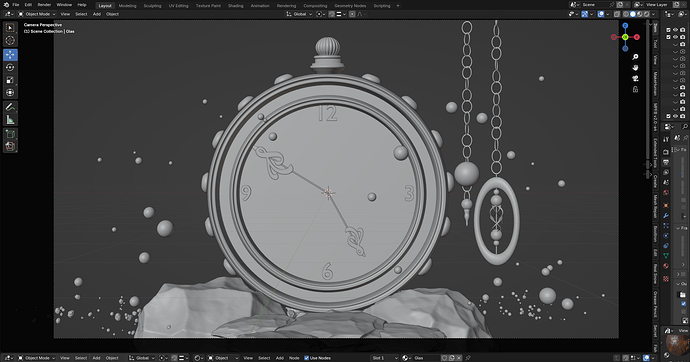Image resolution: width=690 pixels, height=362 pixels.
Task: Open the File menu
Action: point(15,5)
